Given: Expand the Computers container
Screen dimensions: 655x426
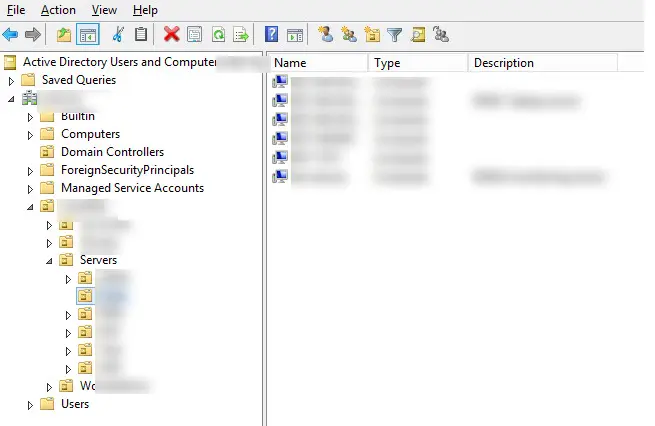Looking at the screenshot, I should (x=30, y=135).
